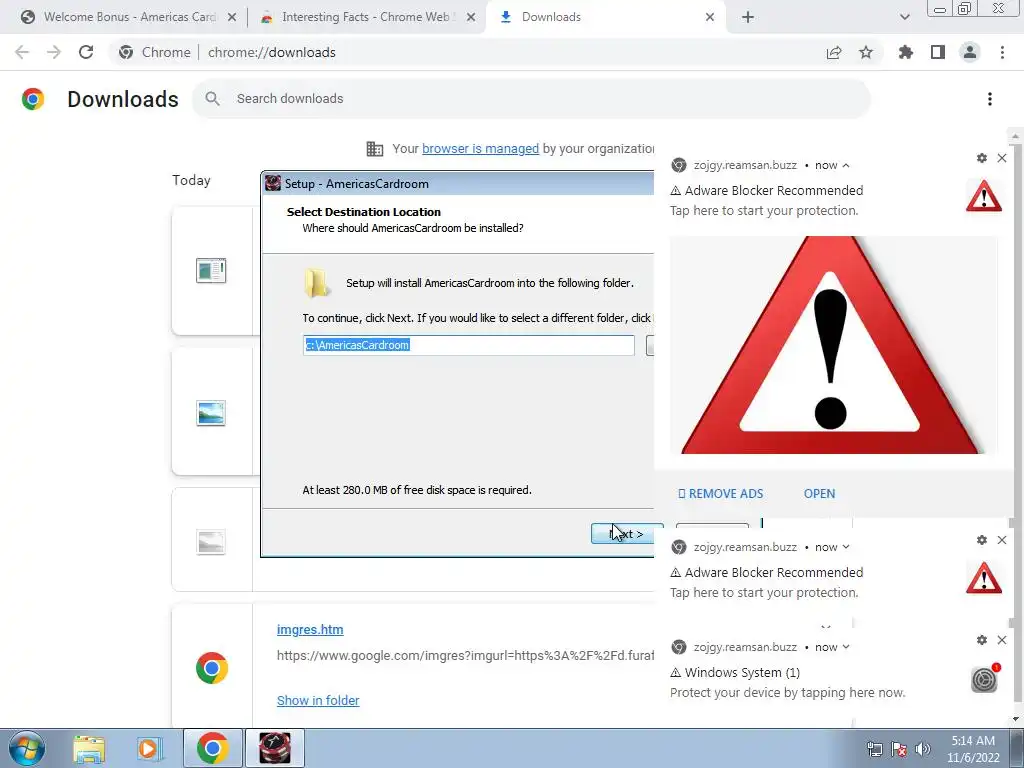Expand the second Adware Blocker notification chevron
The image size is (1024, 768).
(846, 547)
